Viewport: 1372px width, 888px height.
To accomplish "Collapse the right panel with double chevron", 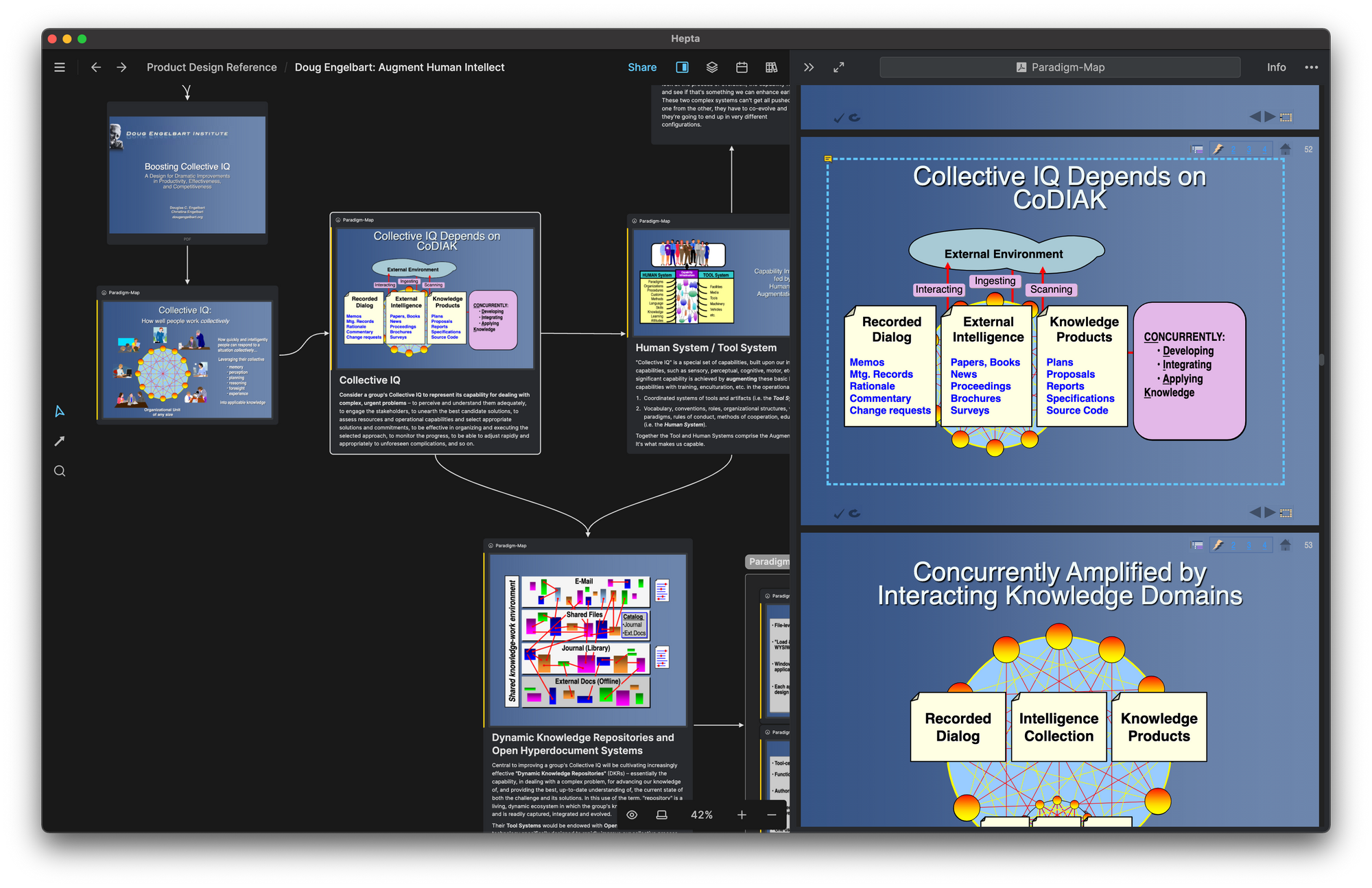I will tap(809, 67).
